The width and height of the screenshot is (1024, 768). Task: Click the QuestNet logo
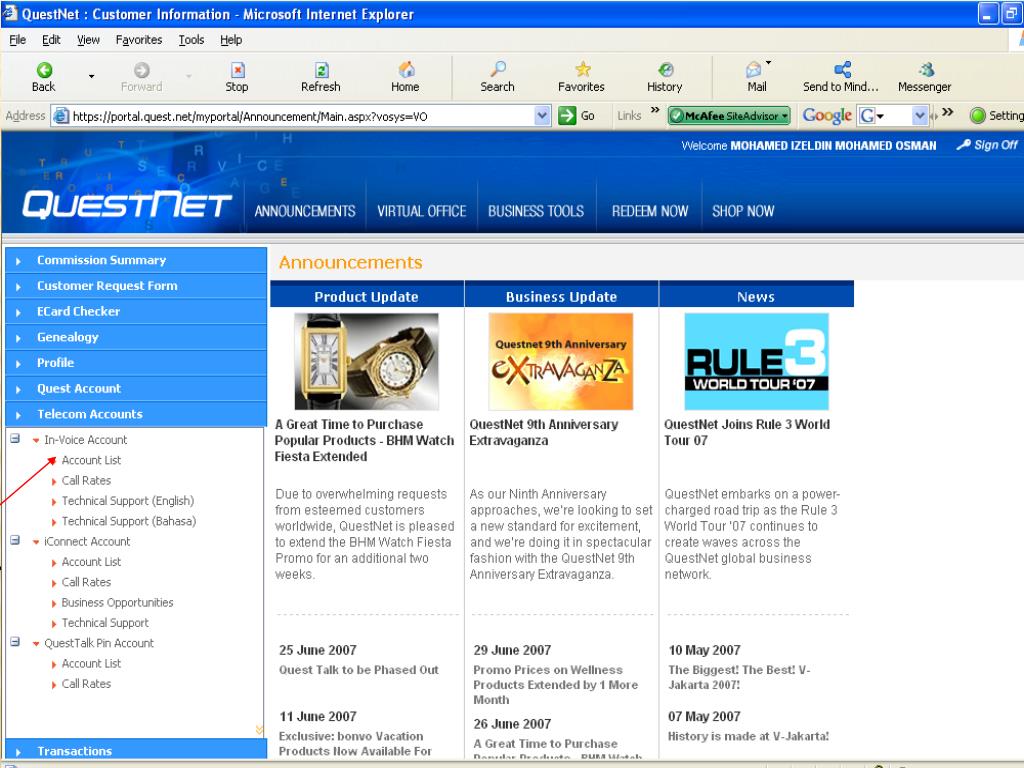pos(127,205)
